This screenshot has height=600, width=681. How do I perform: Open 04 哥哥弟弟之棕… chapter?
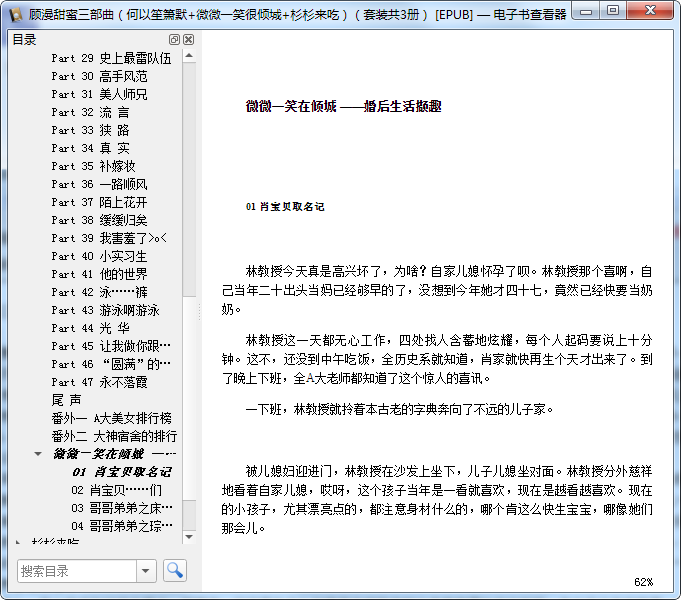click(122, 526)
